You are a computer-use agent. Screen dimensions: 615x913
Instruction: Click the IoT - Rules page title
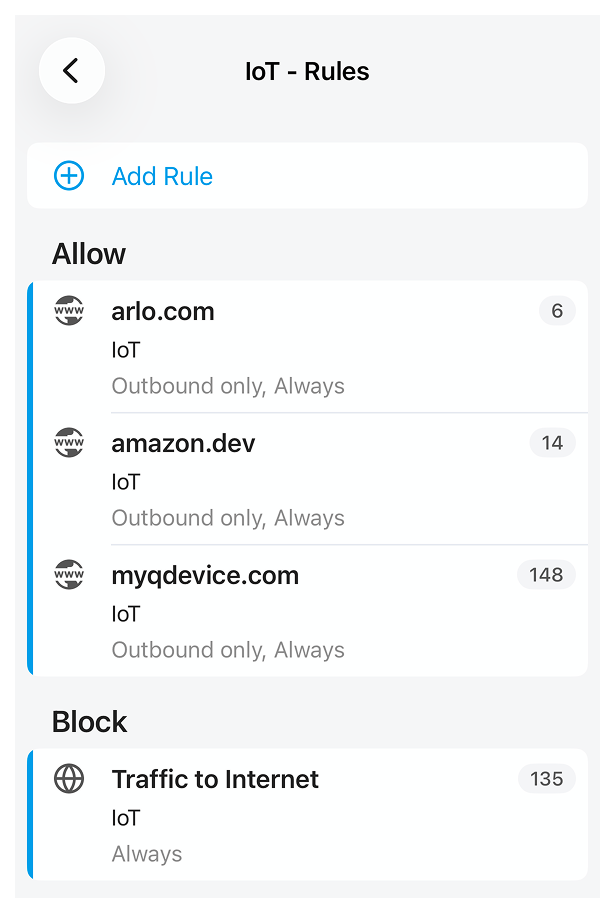coord(307,72)
